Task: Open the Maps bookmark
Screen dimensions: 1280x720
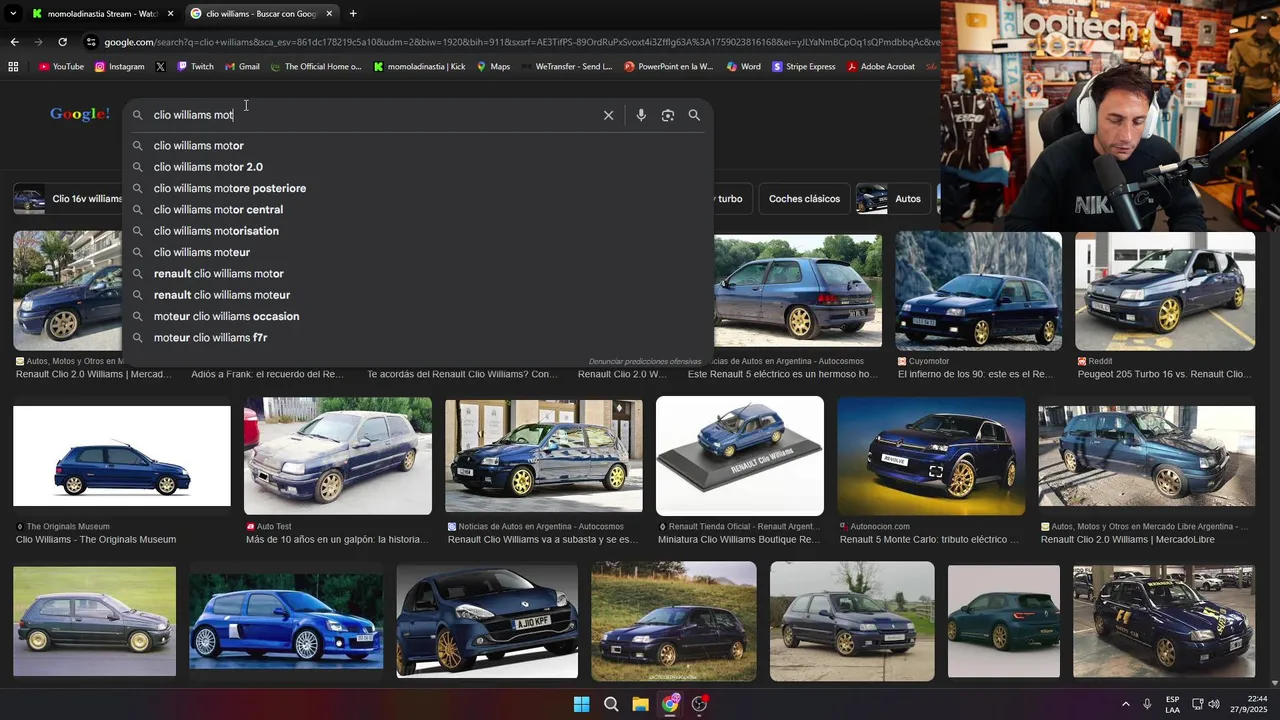Action: (493, 67)
